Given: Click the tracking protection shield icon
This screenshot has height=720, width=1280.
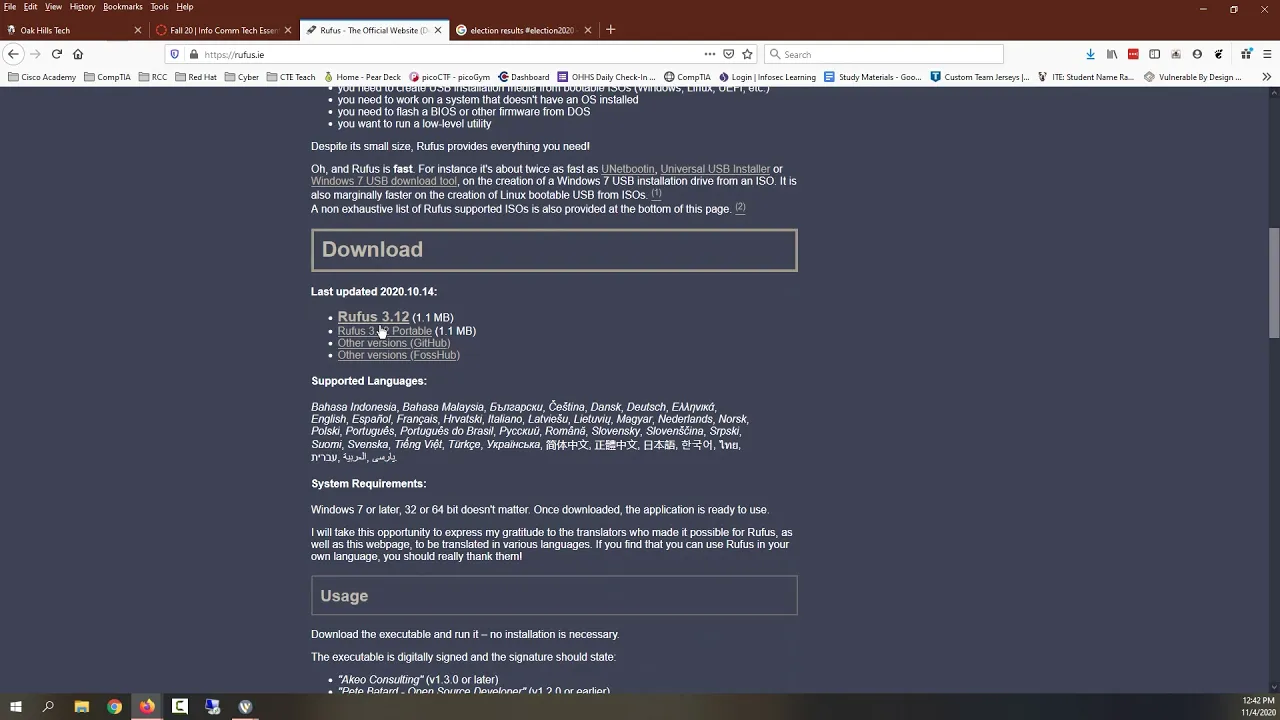Looking at the screenshot, I should pyautogui.click(x=174, y=54).
